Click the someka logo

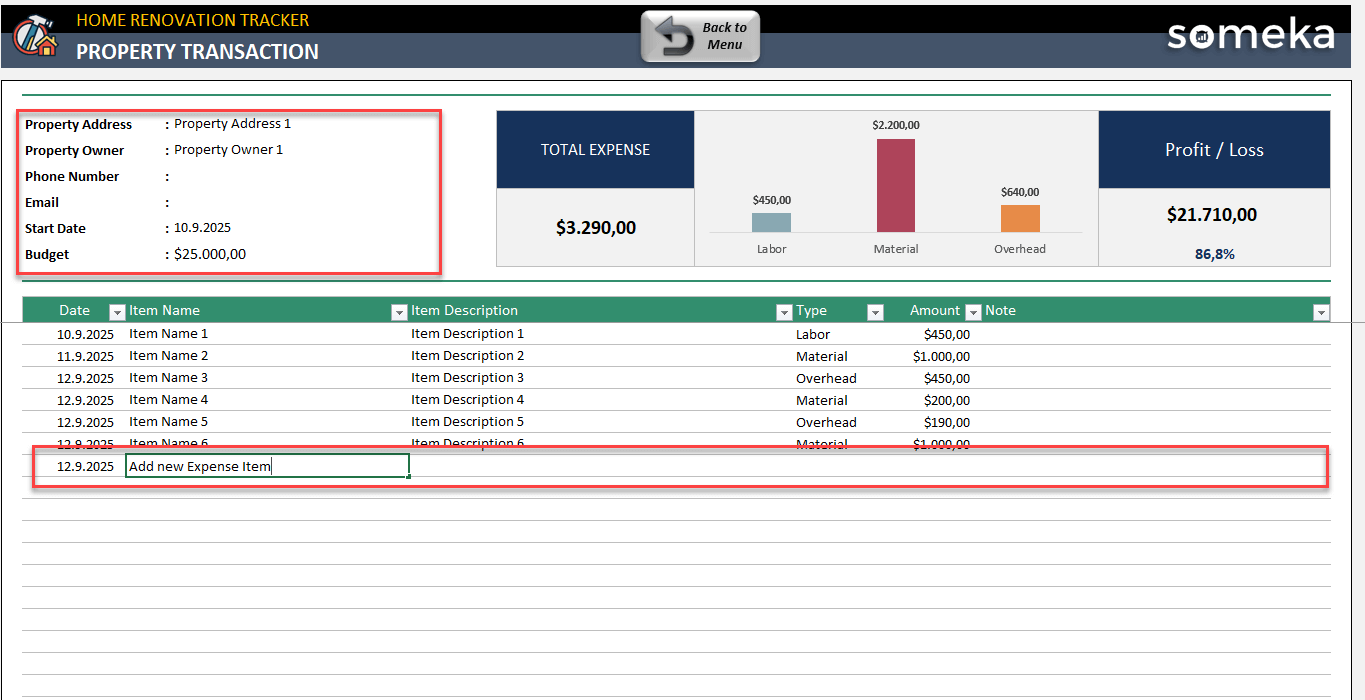tap(1249, 34)
